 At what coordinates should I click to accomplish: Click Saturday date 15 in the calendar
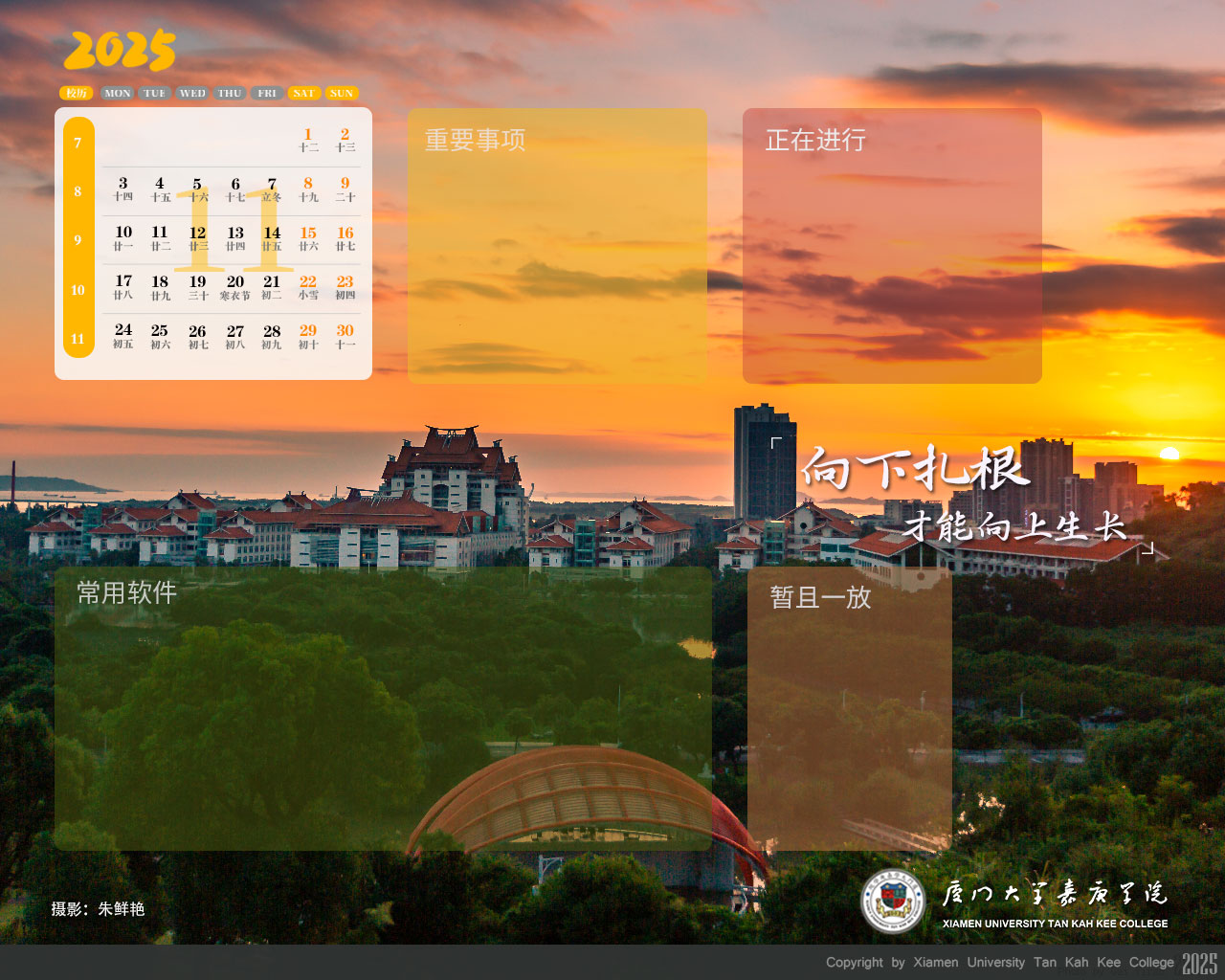(308, 237)
